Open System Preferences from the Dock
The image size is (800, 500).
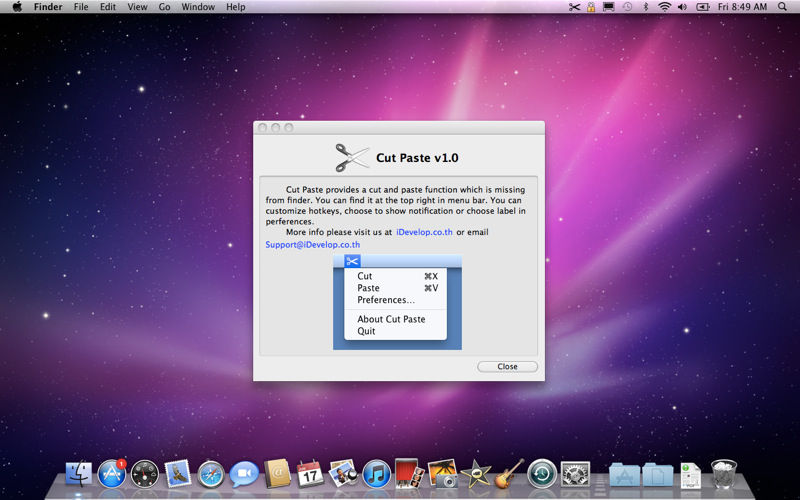(x=576, y=474)
